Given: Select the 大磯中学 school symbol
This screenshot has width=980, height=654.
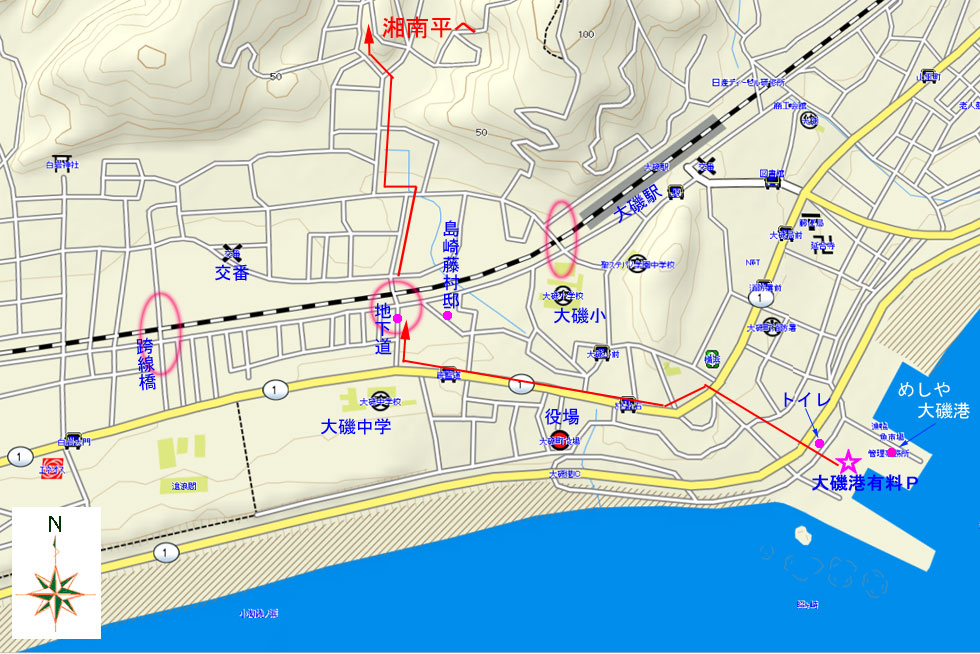Looking at the screenshot, I should click(380, 403).
